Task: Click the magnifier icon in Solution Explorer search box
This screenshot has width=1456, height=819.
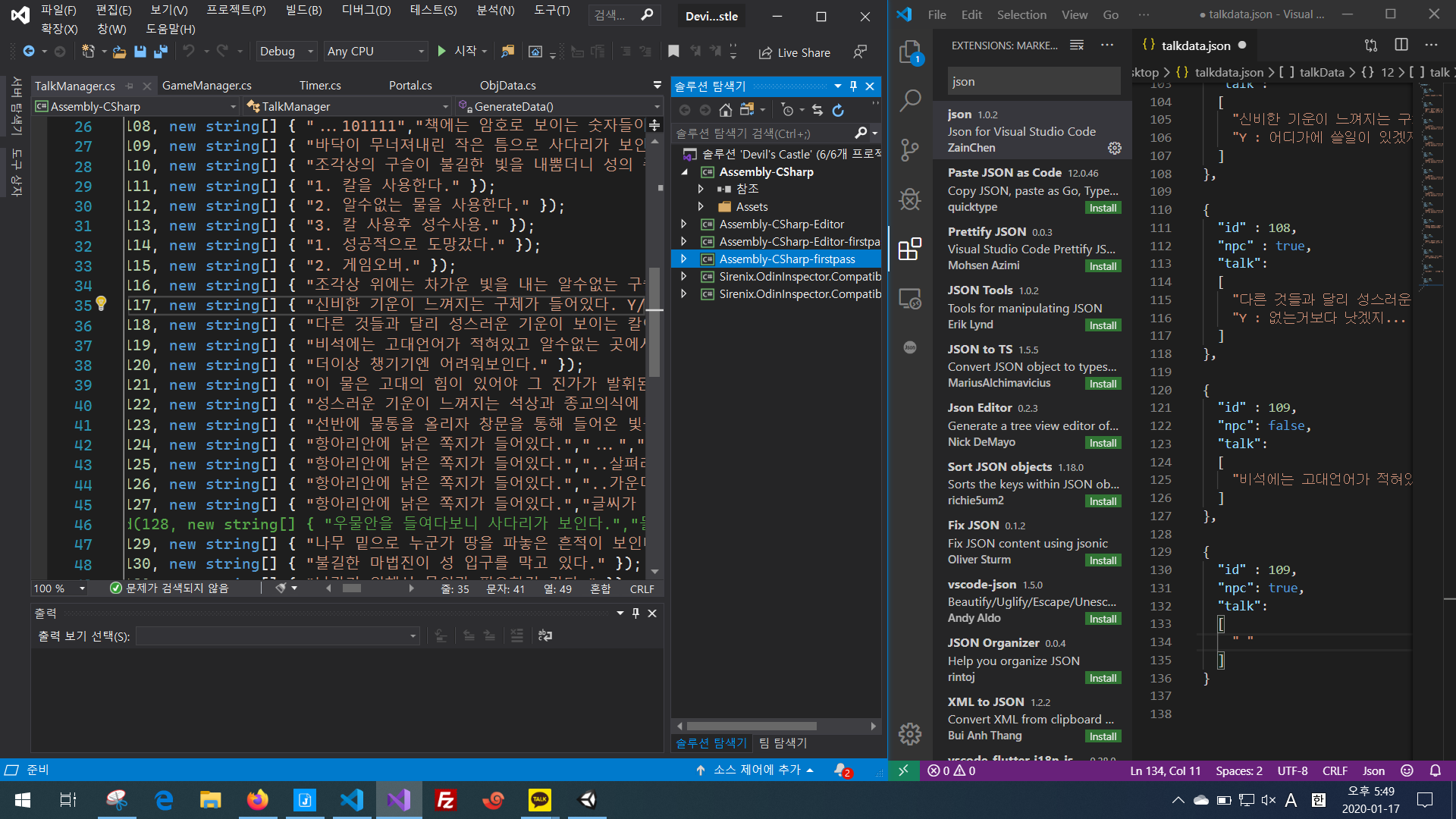Action: [x=861, y=133]
